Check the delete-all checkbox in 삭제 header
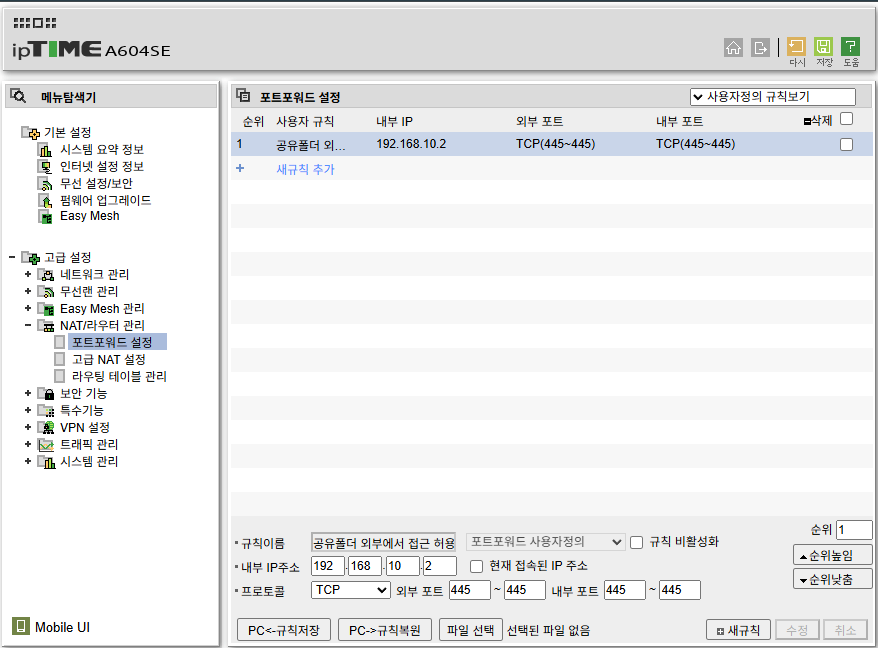This screenshot has height=648, width=878. click(x=847, y=119)
